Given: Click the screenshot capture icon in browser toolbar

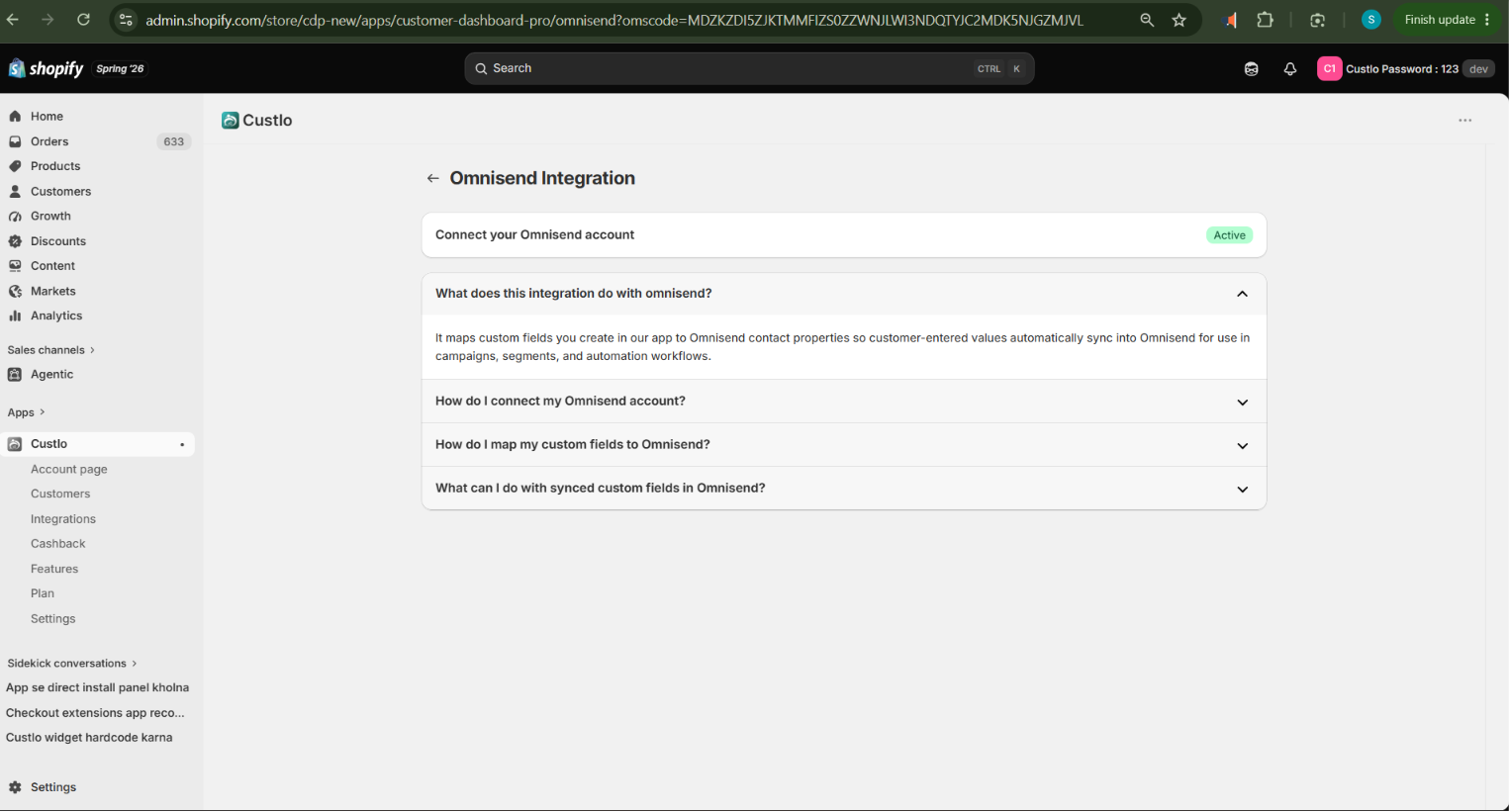Looking at the screenshot, I should coord(1317,20).
